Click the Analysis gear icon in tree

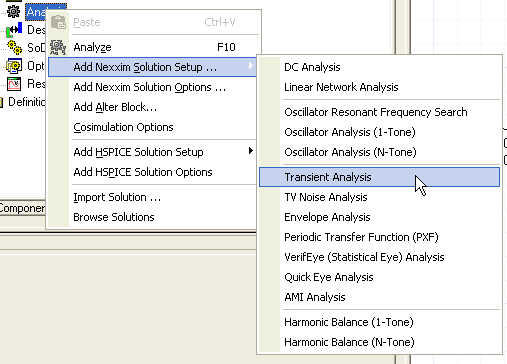pos(13,11)
